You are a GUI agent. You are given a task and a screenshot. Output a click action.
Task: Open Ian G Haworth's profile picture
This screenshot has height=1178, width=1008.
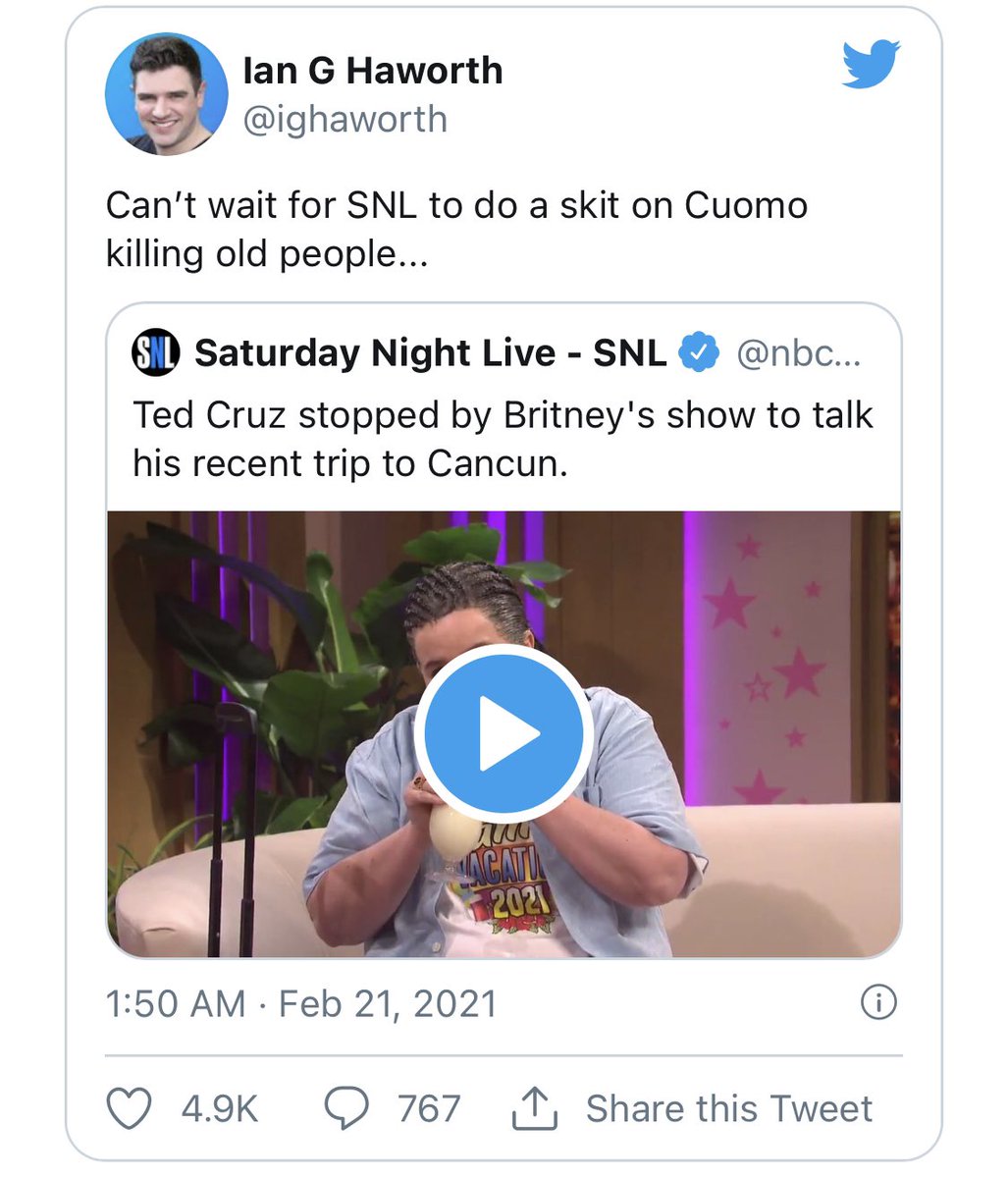166,94
